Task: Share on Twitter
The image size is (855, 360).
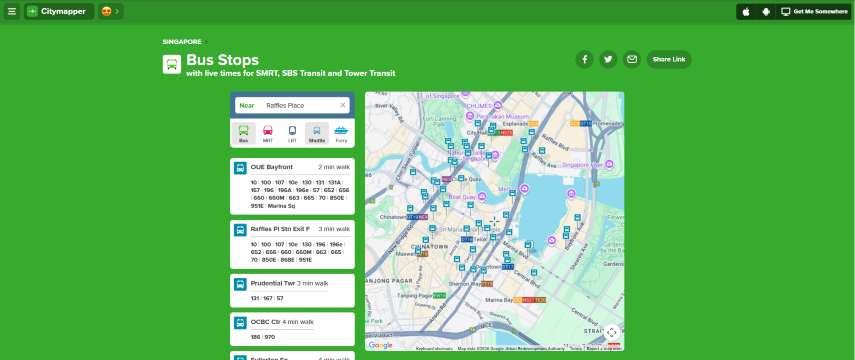Action: [x=608, y=59]
